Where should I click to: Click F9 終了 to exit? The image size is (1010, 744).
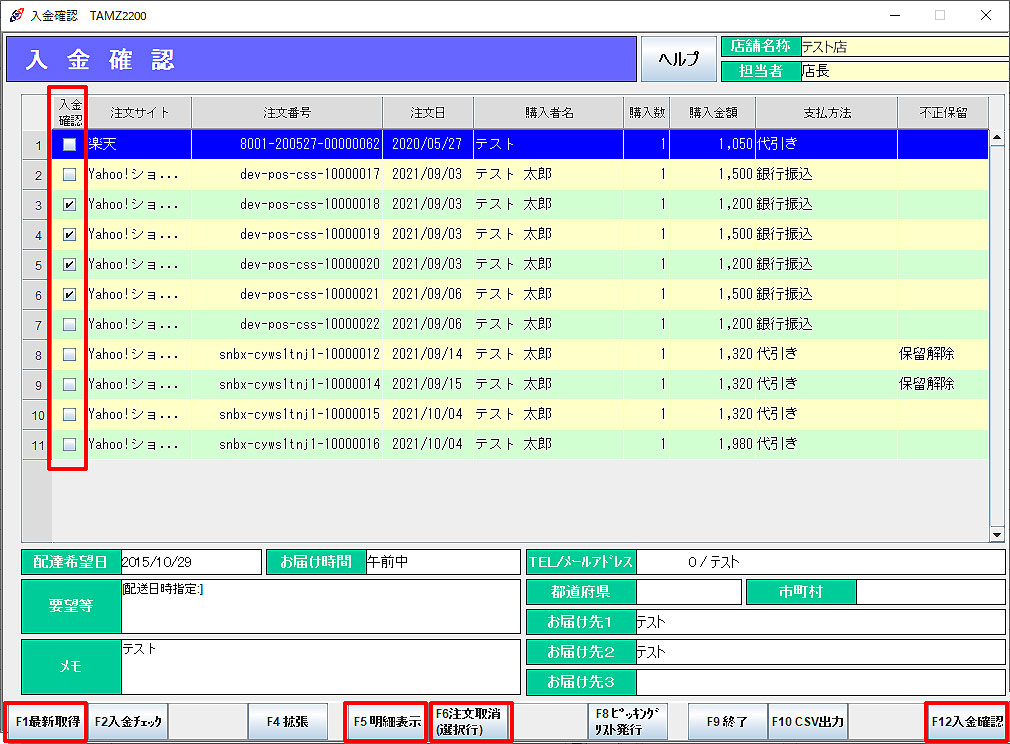click(727, 721)
